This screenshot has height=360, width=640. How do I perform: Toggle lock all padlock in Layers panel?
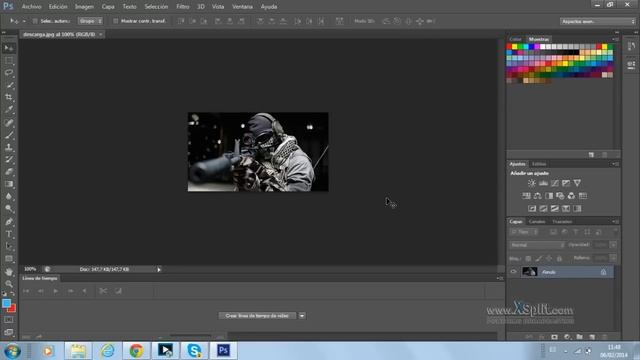[x=559, y=258]
